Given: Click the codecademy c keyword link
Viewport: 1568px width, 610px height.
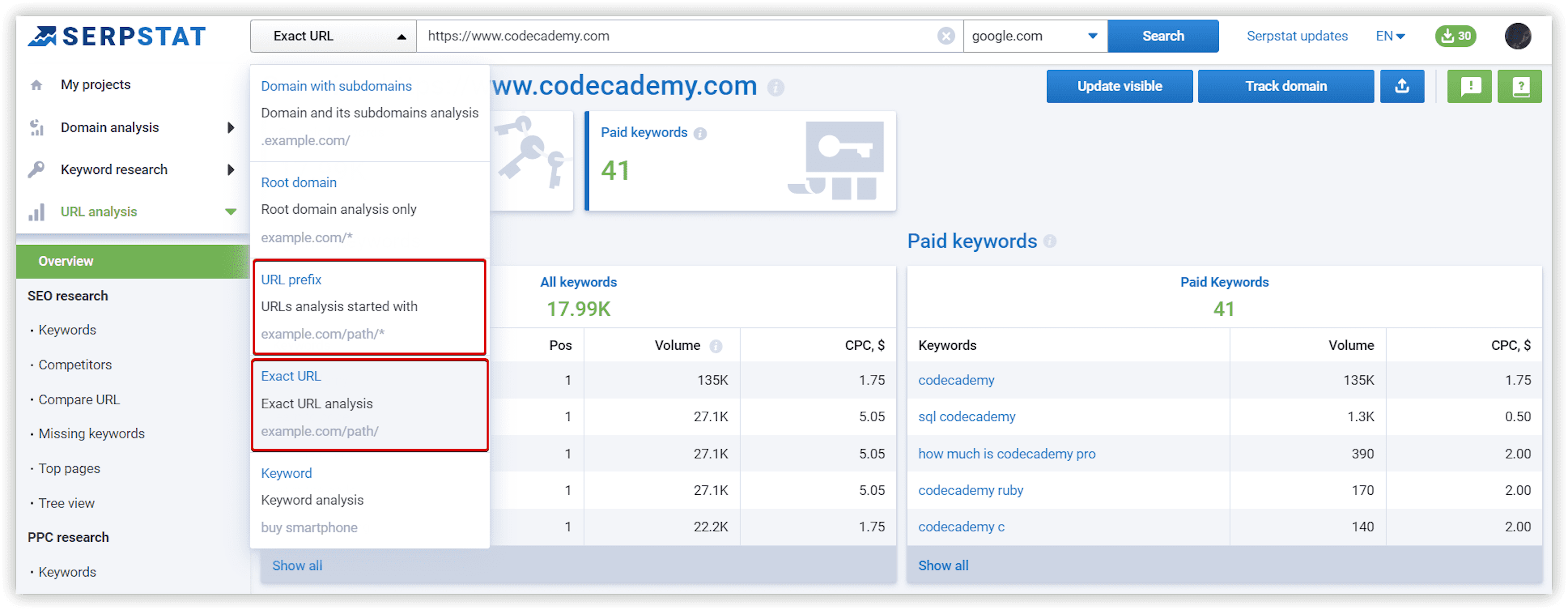Looking at the screenshot, I should [x=961, y=527].
